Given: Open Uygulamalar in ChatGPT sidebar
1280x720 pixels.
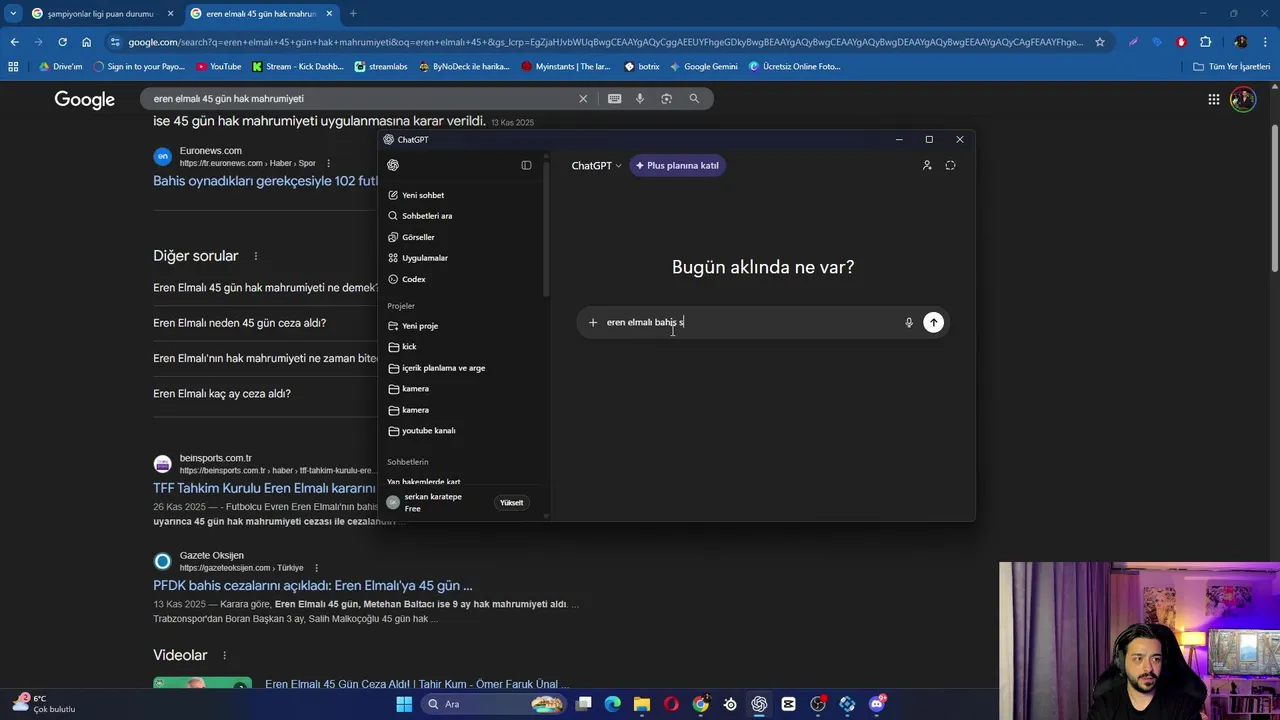Looking at the screenshot, I should click(x=425, y=258).
